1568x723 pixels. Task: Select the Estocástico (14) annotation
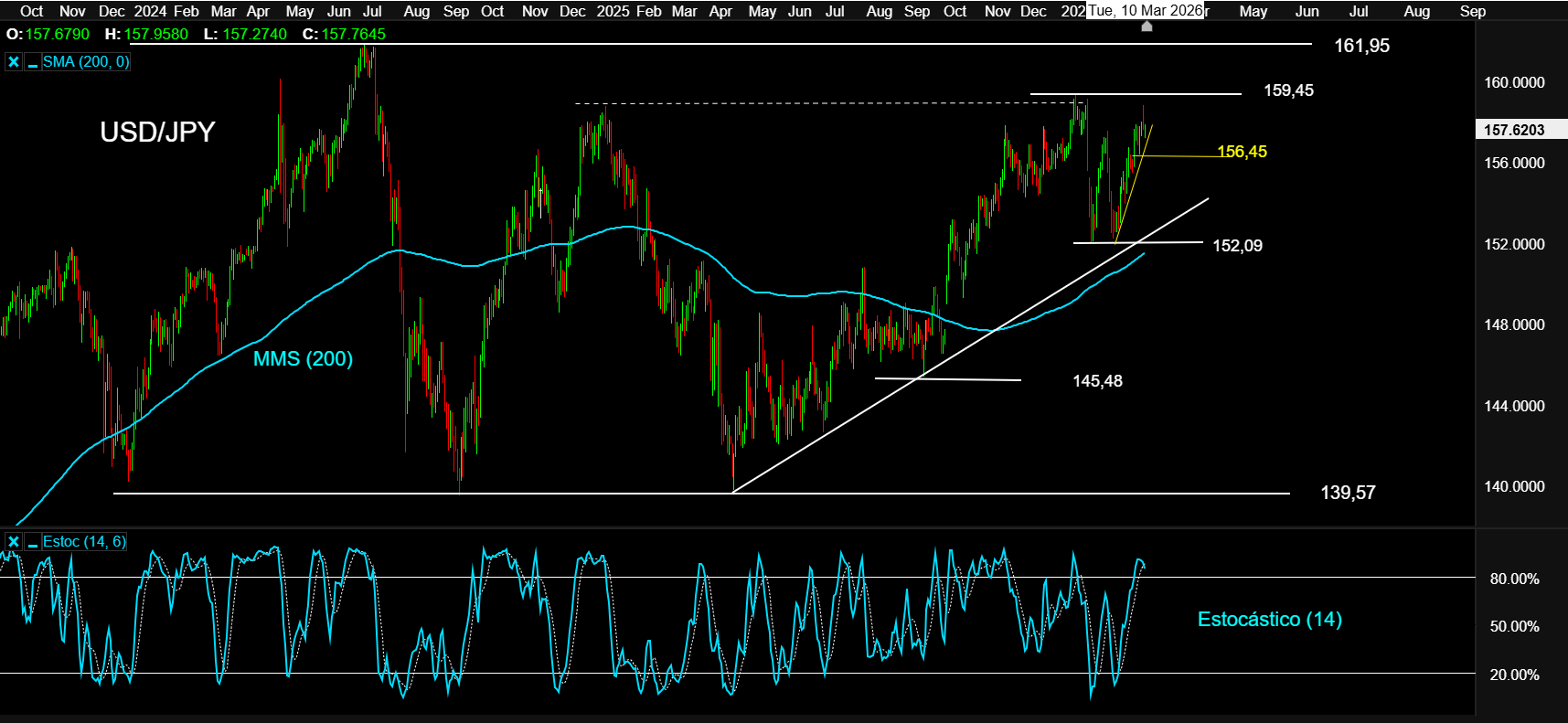tap(1269, 620)
